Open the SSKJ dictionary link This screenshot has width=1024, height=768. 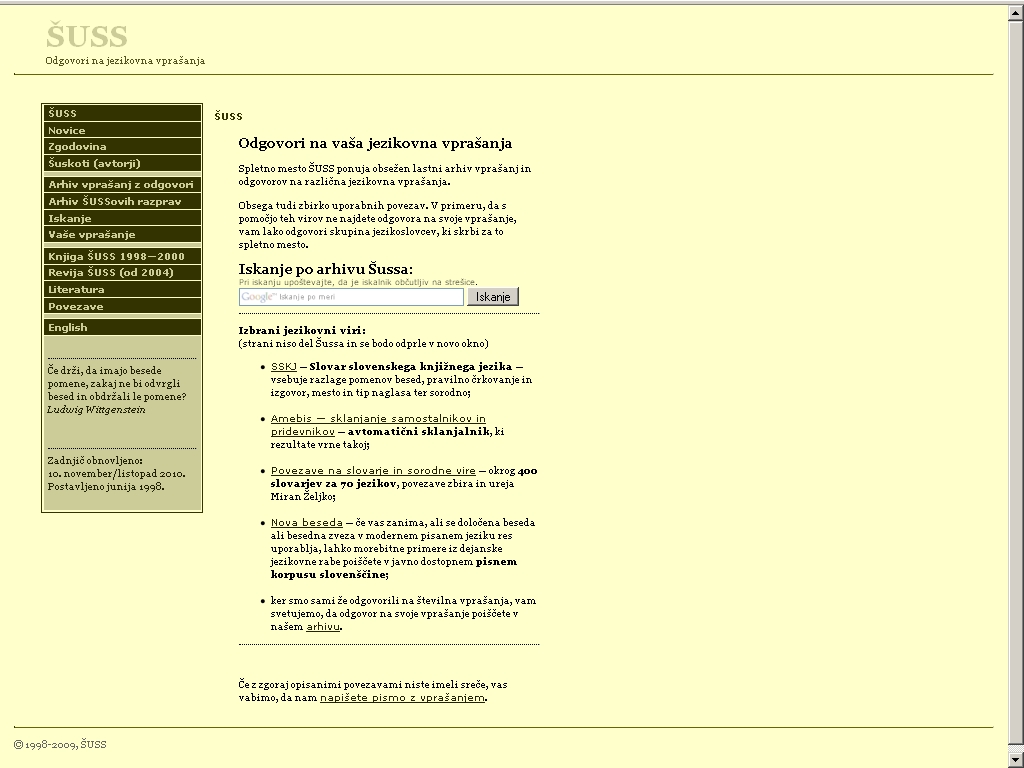(283, 367)
